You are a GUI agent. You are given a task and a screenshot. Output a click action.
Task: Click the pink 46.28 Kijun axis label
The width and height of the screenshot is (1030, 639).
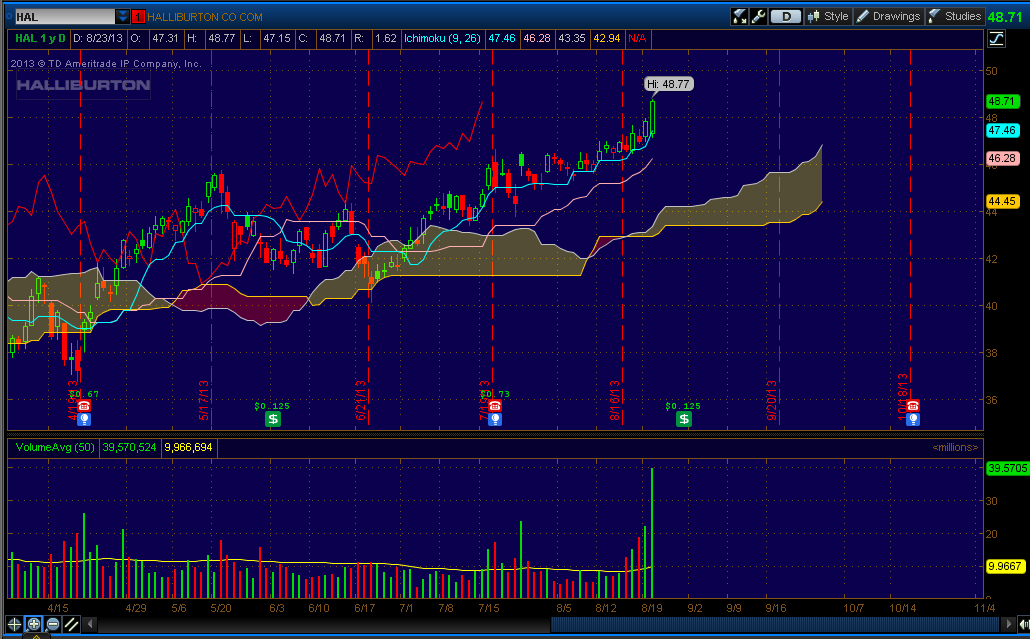pyautogui.click(x=1002, y=158)
